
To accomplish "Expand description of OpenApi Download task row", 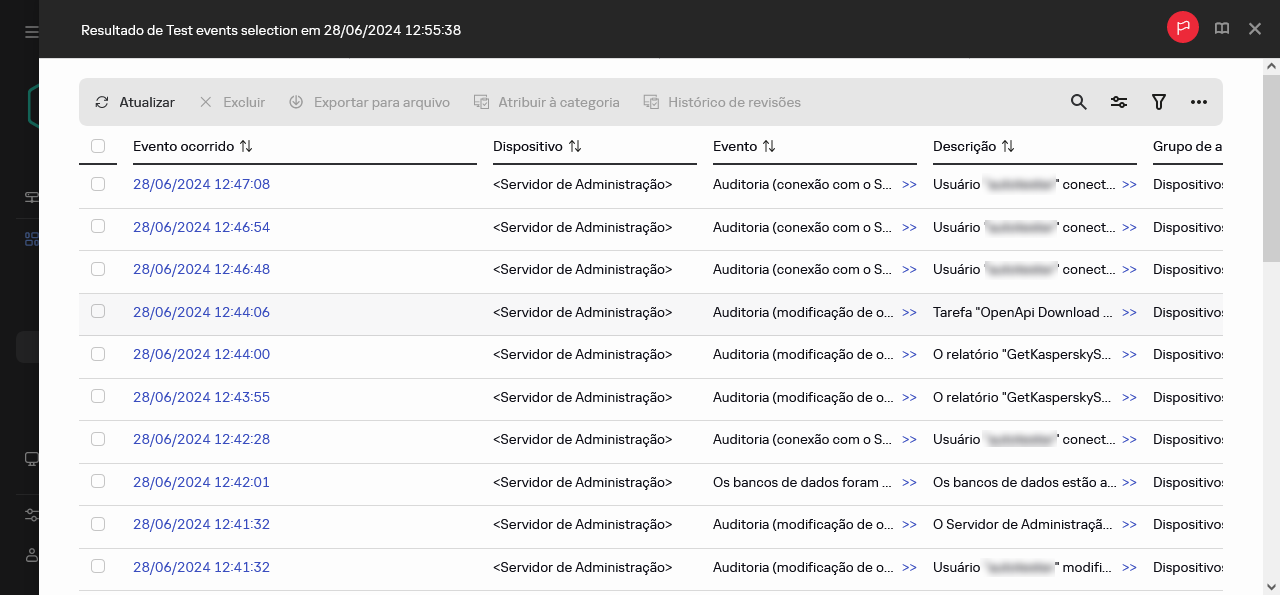I will [x=1129, y=312].
